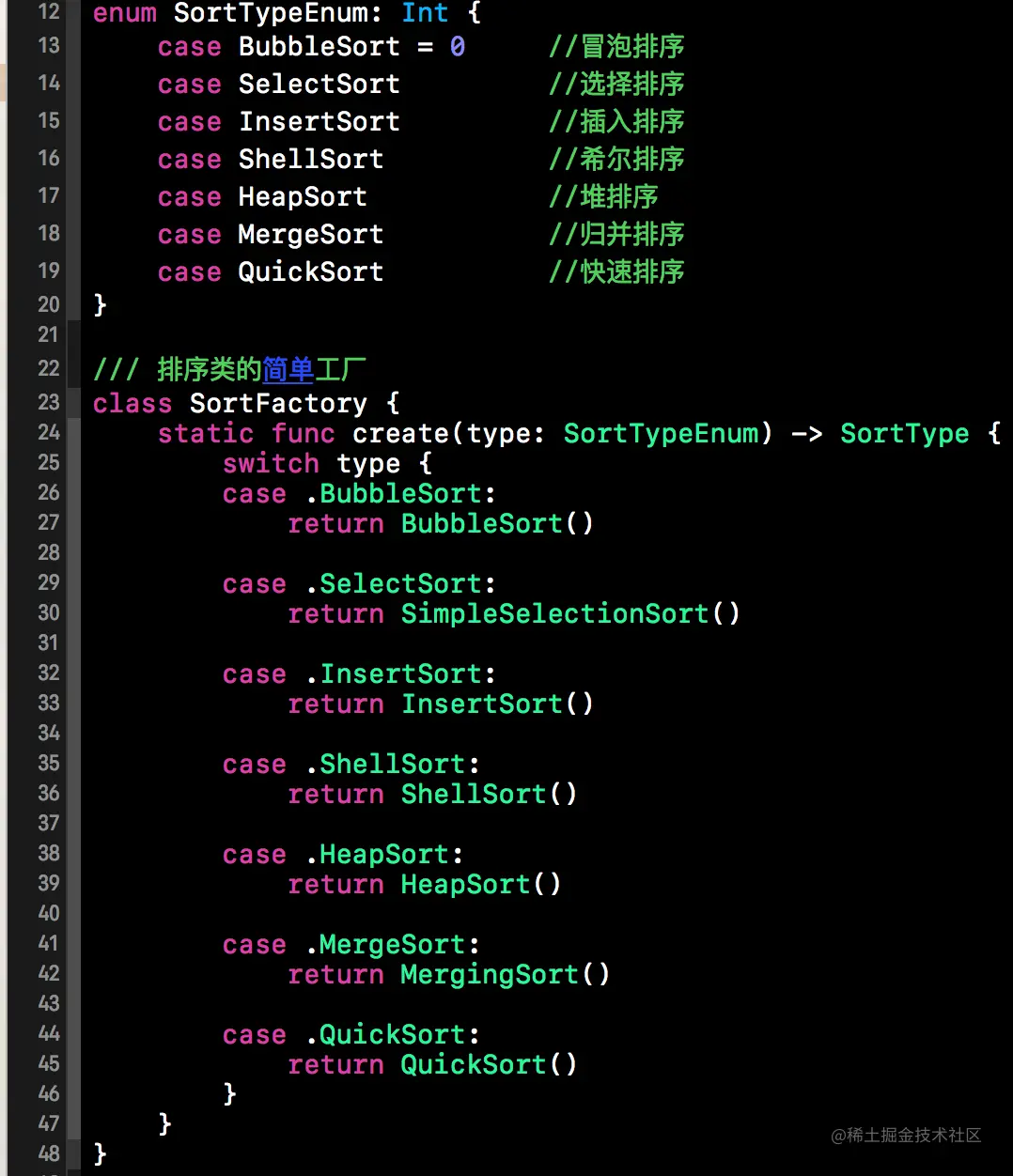Image resolution: width=1013 pixels, height=1176 pixels.
Task: Select the MergeSort enum case on line 18
Action: [311, 234]
